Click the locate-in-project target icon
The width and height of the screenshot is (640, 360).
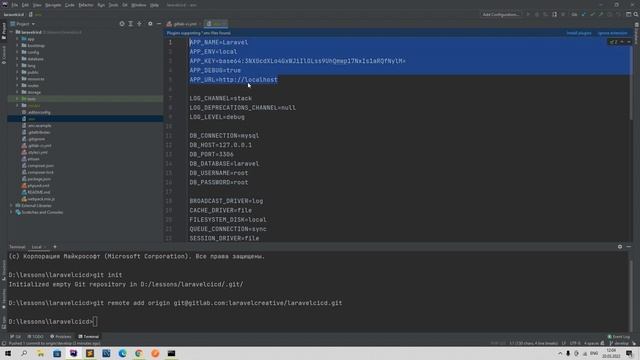coord(122,24)
